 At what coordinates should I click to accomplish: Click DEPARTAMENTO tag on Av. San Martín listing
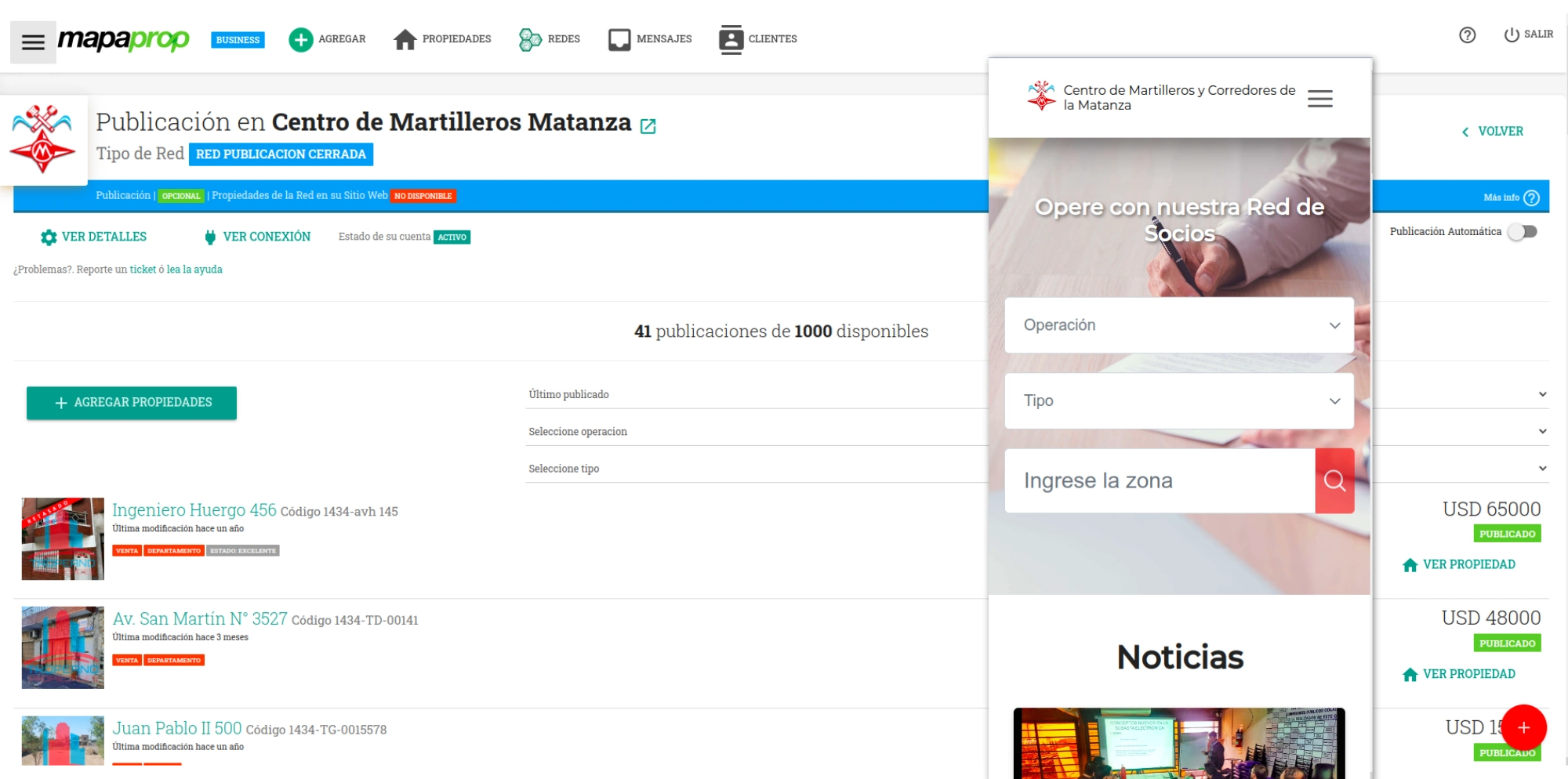coord(174,661)
